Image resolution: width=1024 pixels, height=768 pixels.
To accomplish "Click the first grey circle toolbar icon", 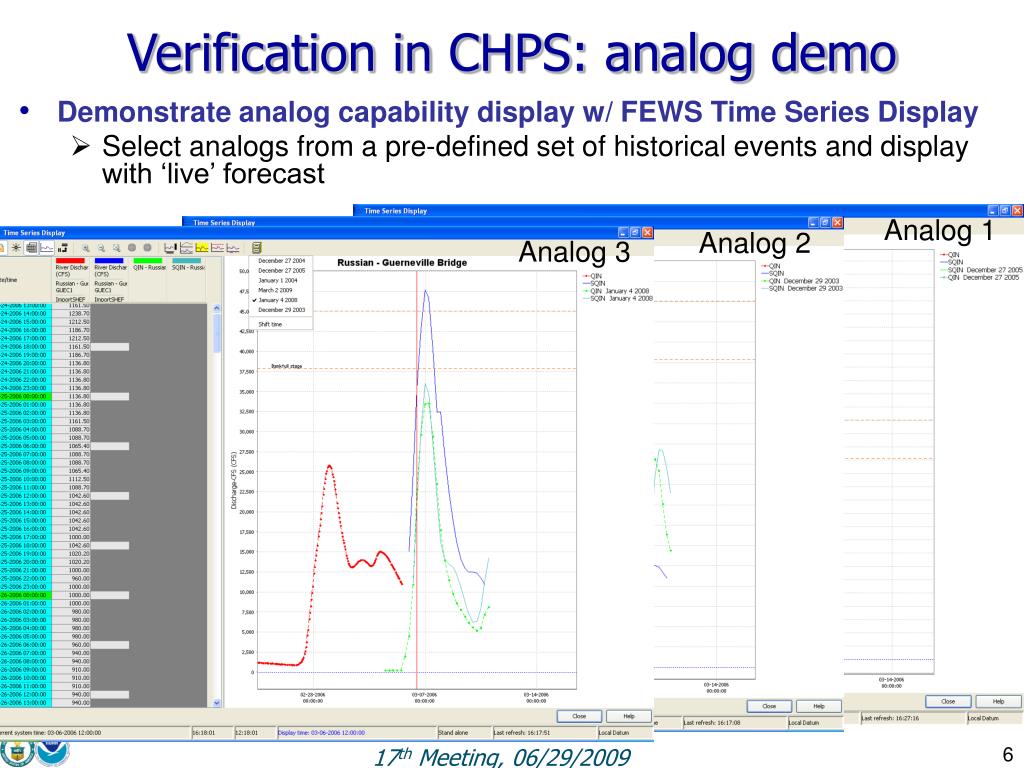I will 132,248.
